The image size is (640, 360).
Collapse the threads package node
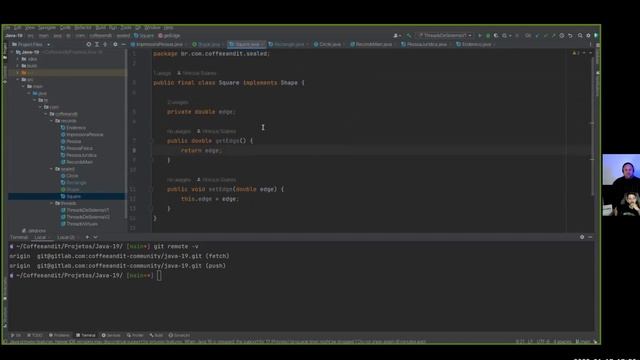tap(52, 203)
